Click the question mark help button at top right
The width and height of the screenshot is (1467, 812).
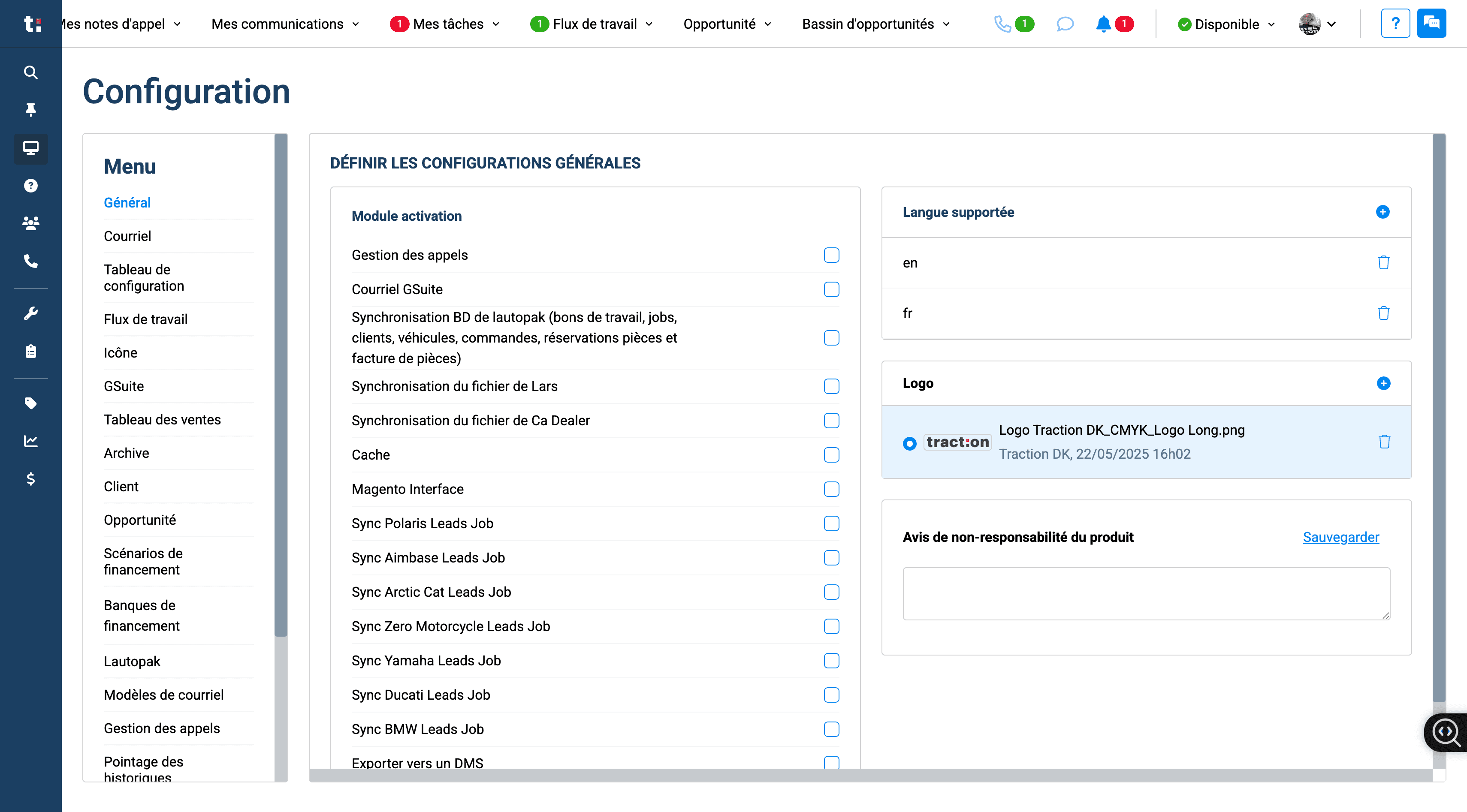point(1395,23)
